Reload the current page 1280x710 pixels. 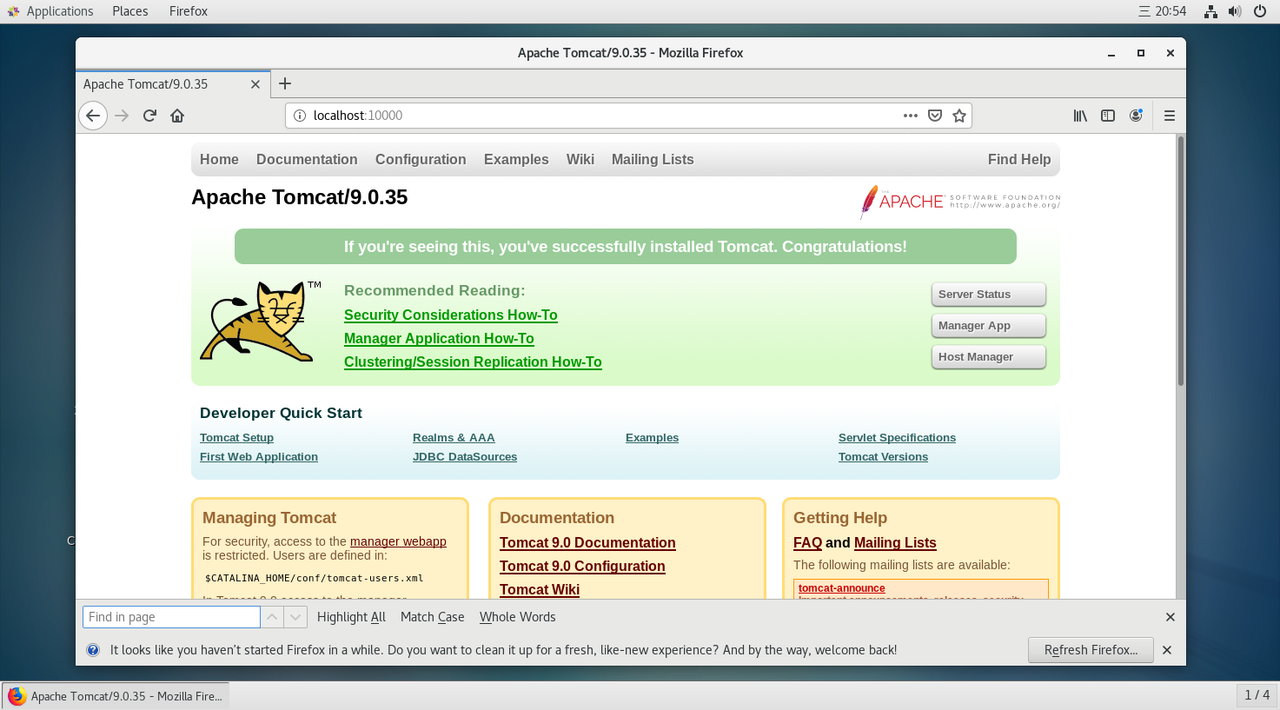point(149,116)
